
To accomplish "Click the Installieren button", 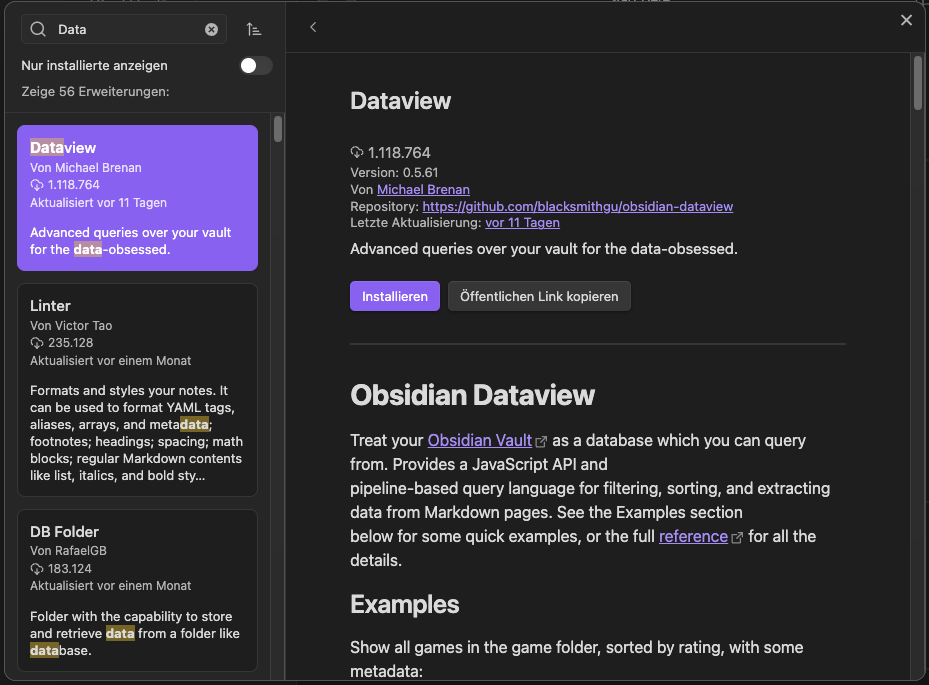I will pyautogui.click(x=395, y=296).
